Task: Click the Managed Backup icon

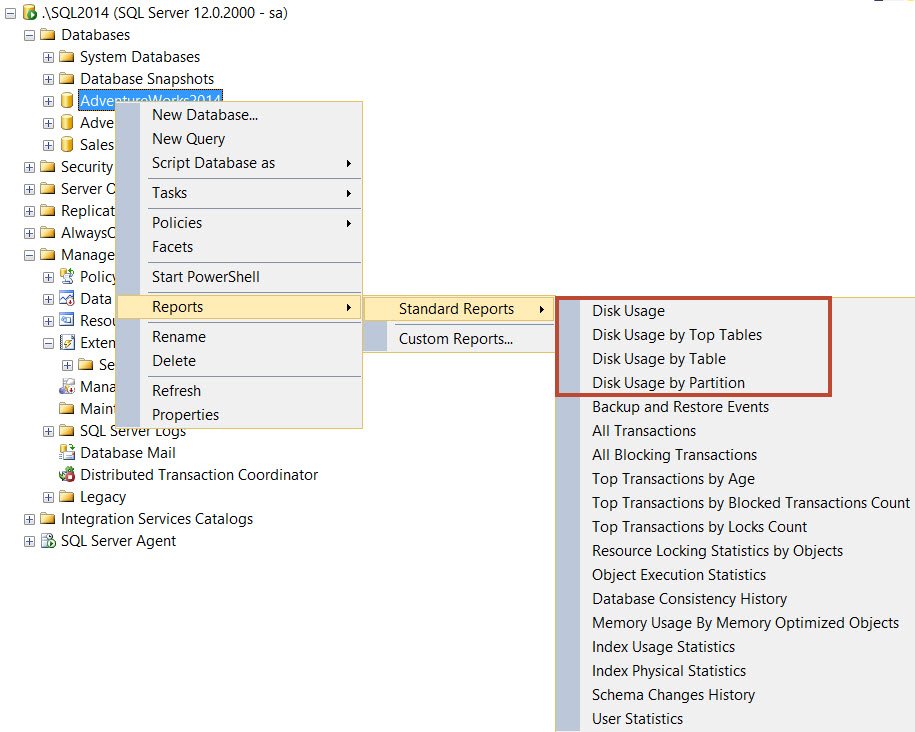Action: (x=67, y=386)
